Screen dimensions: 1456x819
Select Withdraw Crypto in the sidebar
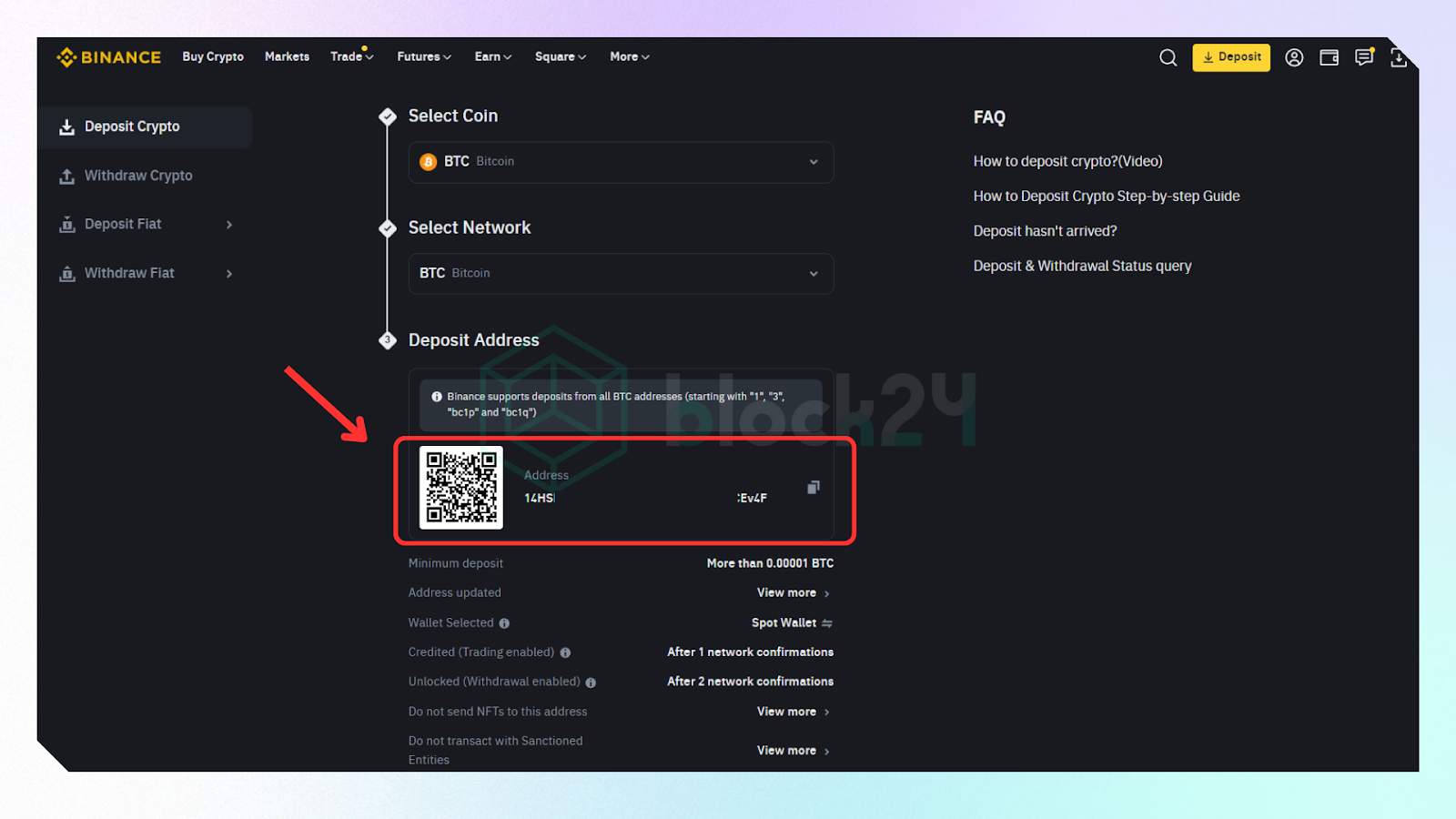pyautogui.click(x=138, y=176)
